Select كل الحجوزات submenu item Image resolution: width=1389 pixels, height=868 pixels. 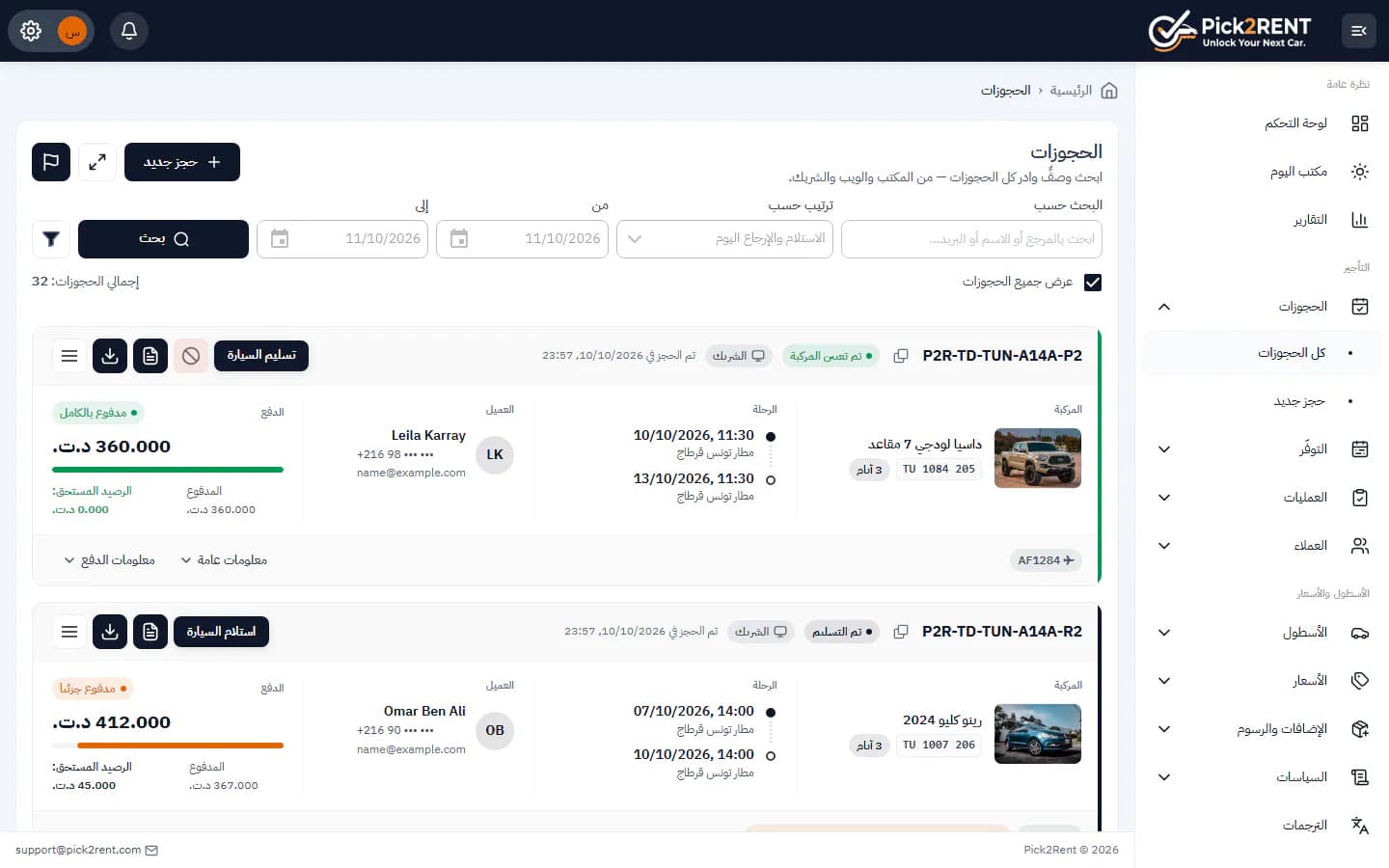1262,353
